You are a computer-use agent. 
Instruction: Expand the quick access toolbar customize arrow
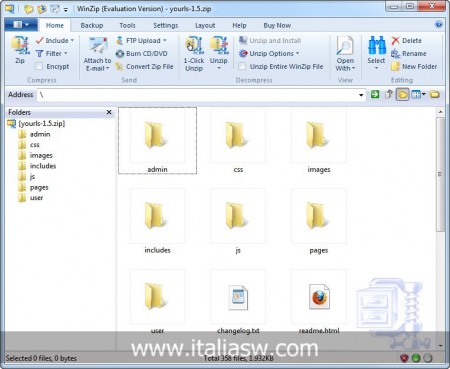click(x=66, y=9)
